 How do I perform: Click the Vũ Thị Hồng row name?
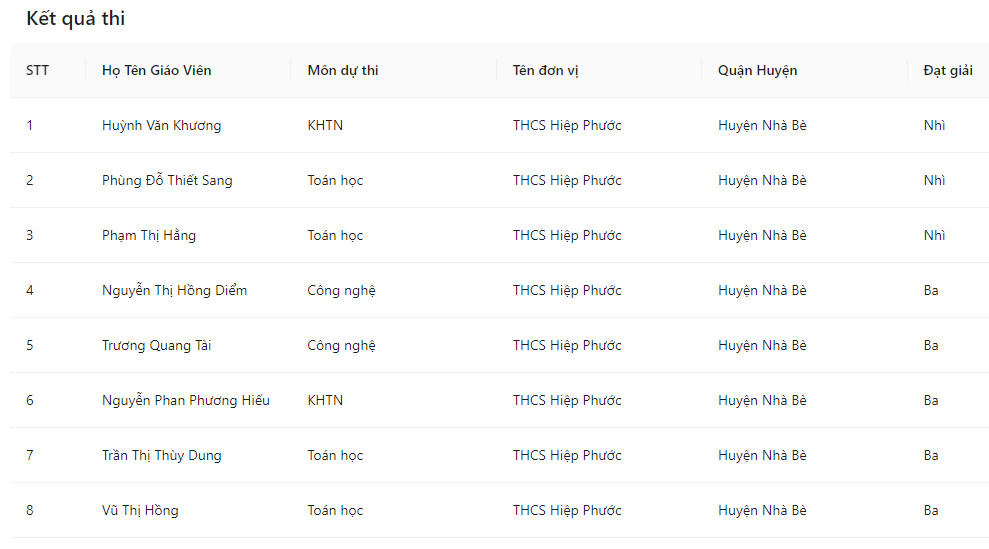(140, 510)
